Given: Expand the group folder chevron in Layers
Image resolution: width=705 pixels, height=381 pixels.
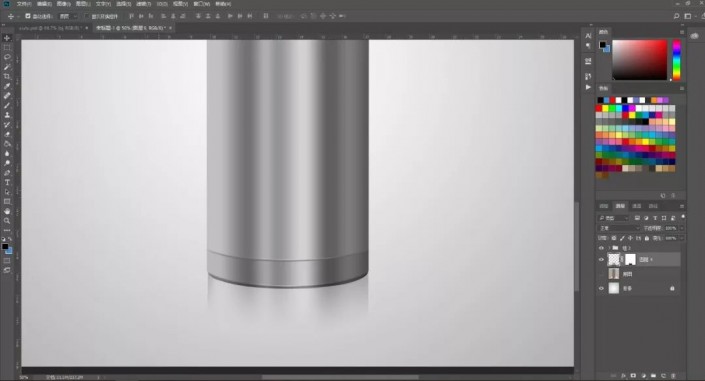Looking at the screenshot, I should [x=609, y=248].
